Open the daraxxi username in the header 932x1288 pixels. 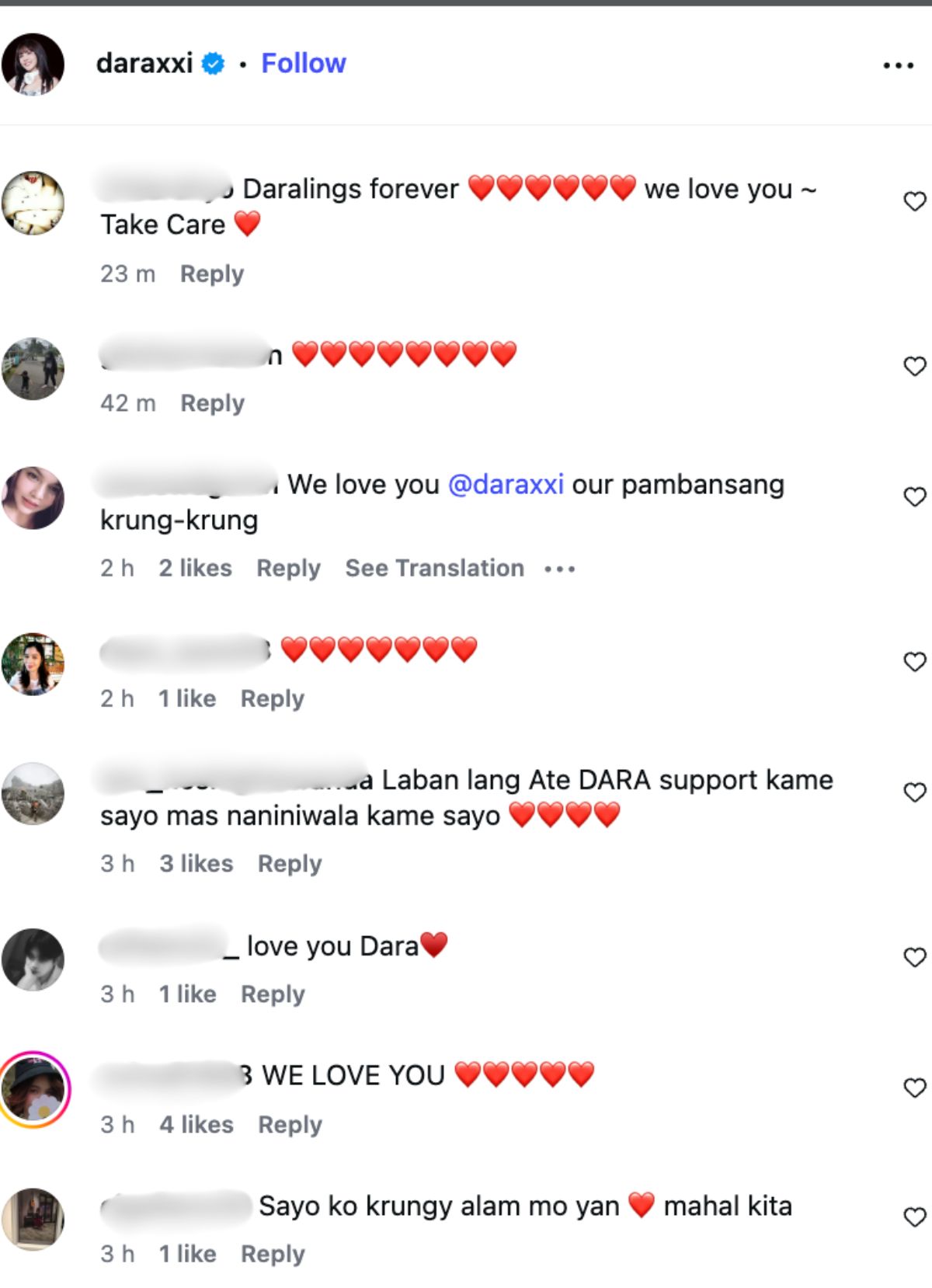[x=144, y=63]
